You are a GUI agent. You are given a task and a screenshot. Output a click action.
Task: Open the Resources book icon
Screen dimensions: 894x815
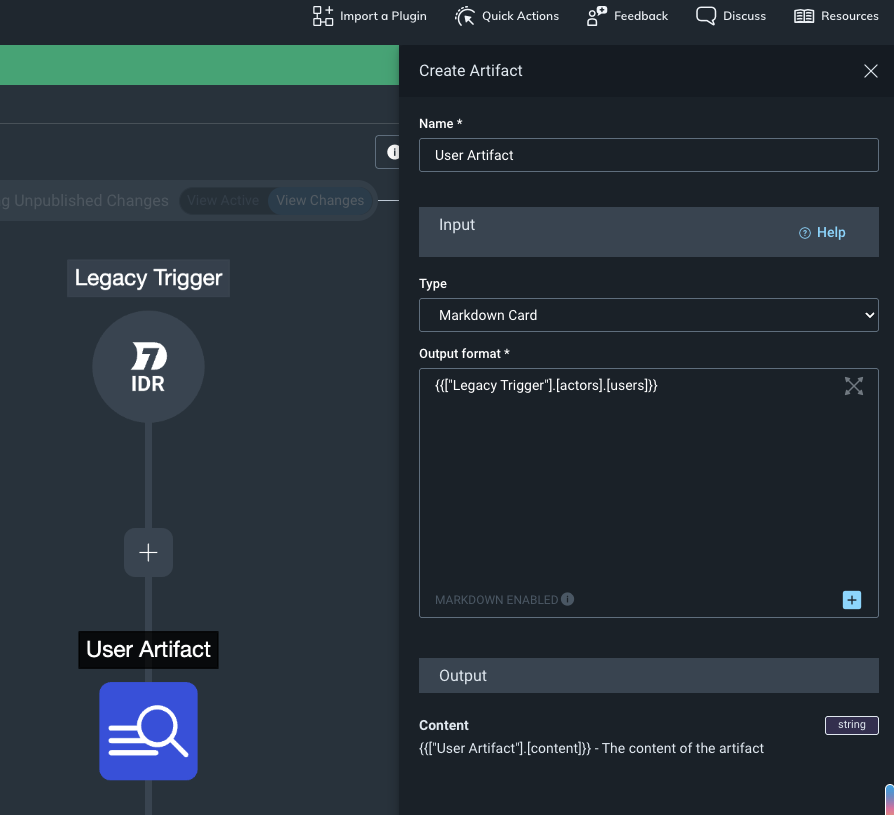tap(804, 16)
